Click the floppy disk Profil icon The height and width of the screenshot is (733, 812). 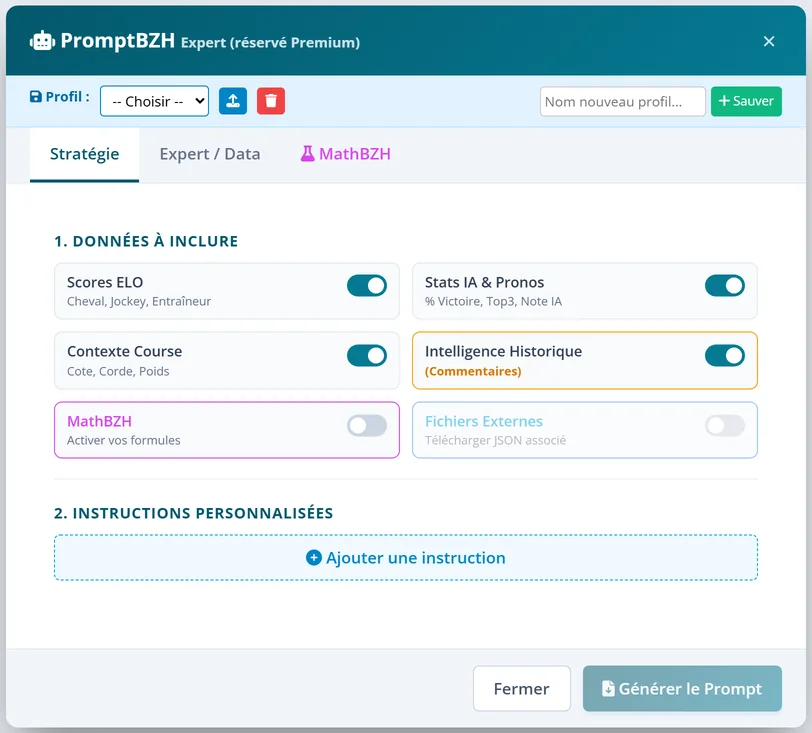point(35,97)
